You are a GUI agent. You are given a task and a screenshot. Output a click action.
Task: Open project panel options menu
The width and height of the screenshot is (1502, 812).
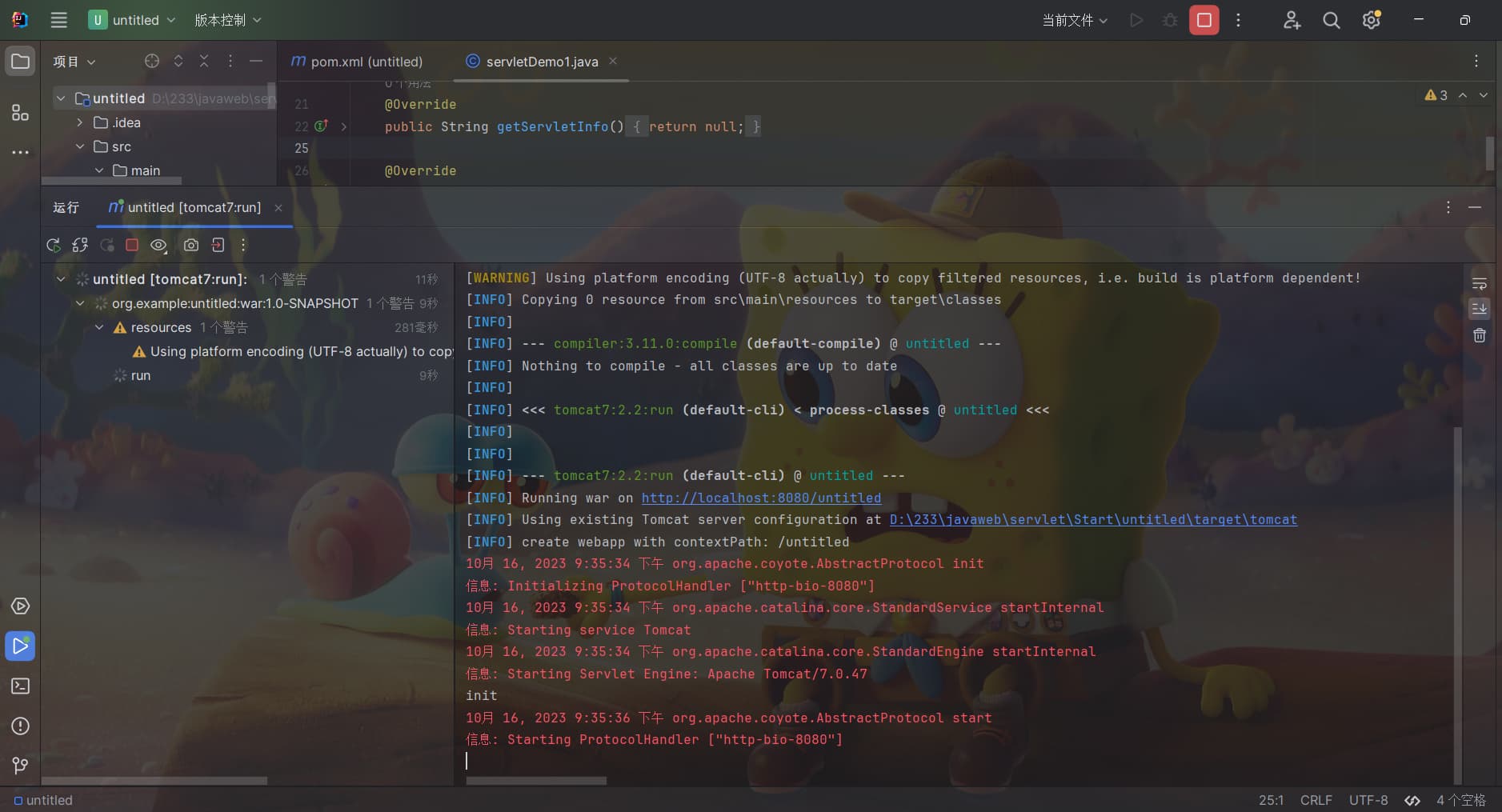click(230, 61)
